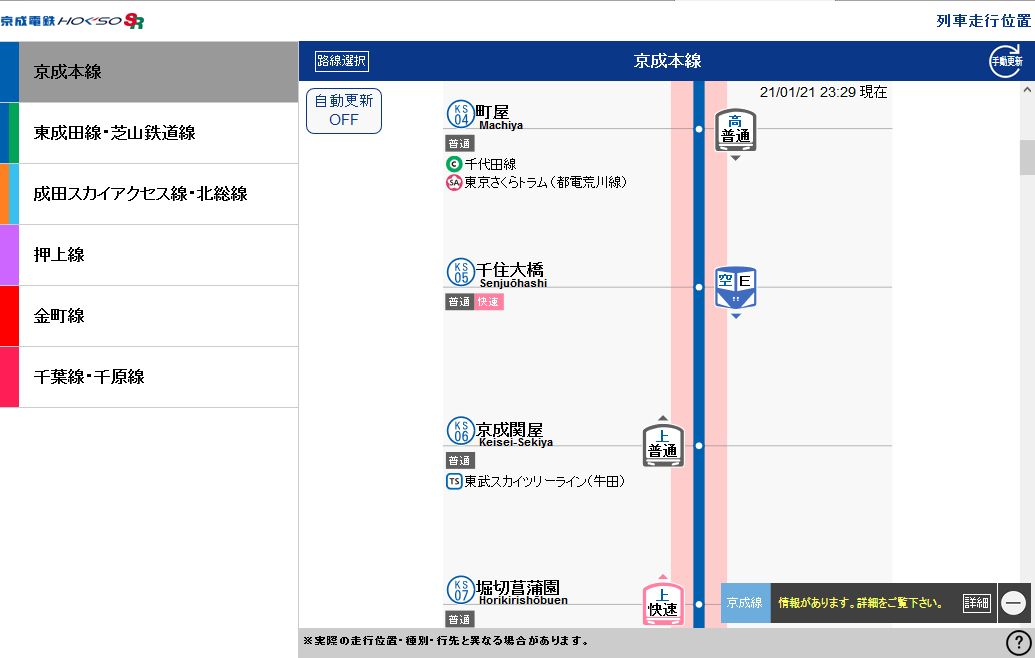Click the 情報があります notice message
Image resolution: width=1035 pixels, height=658 pixels.
[x=861, y=603]
